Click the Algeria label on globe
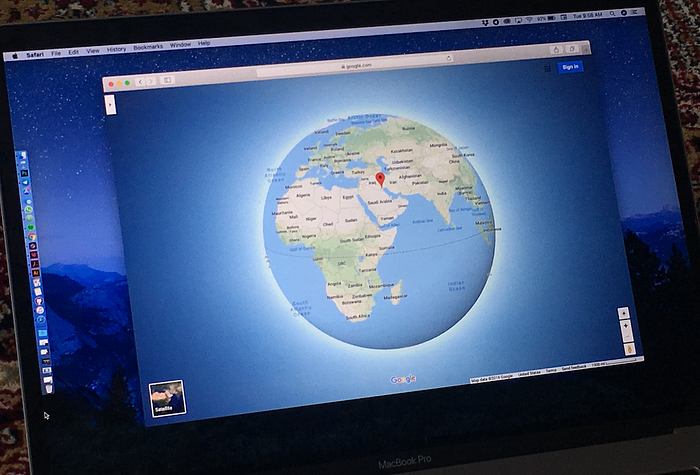The height and width of the screenshot is (475, 700). click(303, 196)
